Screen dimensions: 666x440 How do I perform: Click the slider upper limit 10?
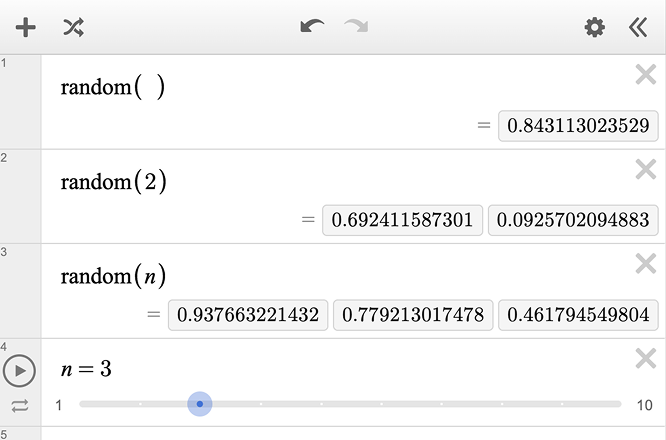(x=644, y=405)
